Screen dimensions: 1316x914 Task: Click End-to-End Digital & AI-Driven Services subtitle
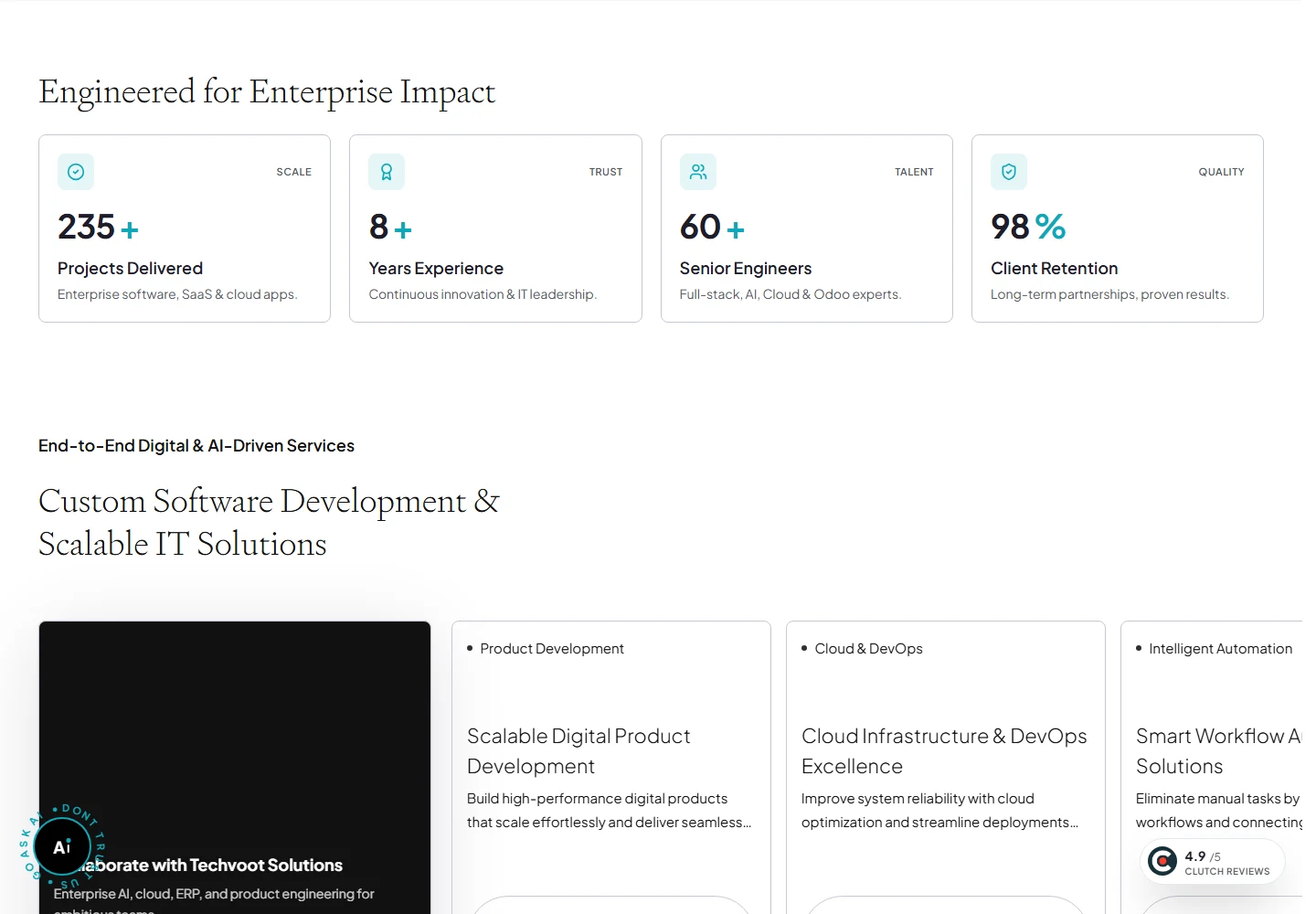(x=196, y=446)
